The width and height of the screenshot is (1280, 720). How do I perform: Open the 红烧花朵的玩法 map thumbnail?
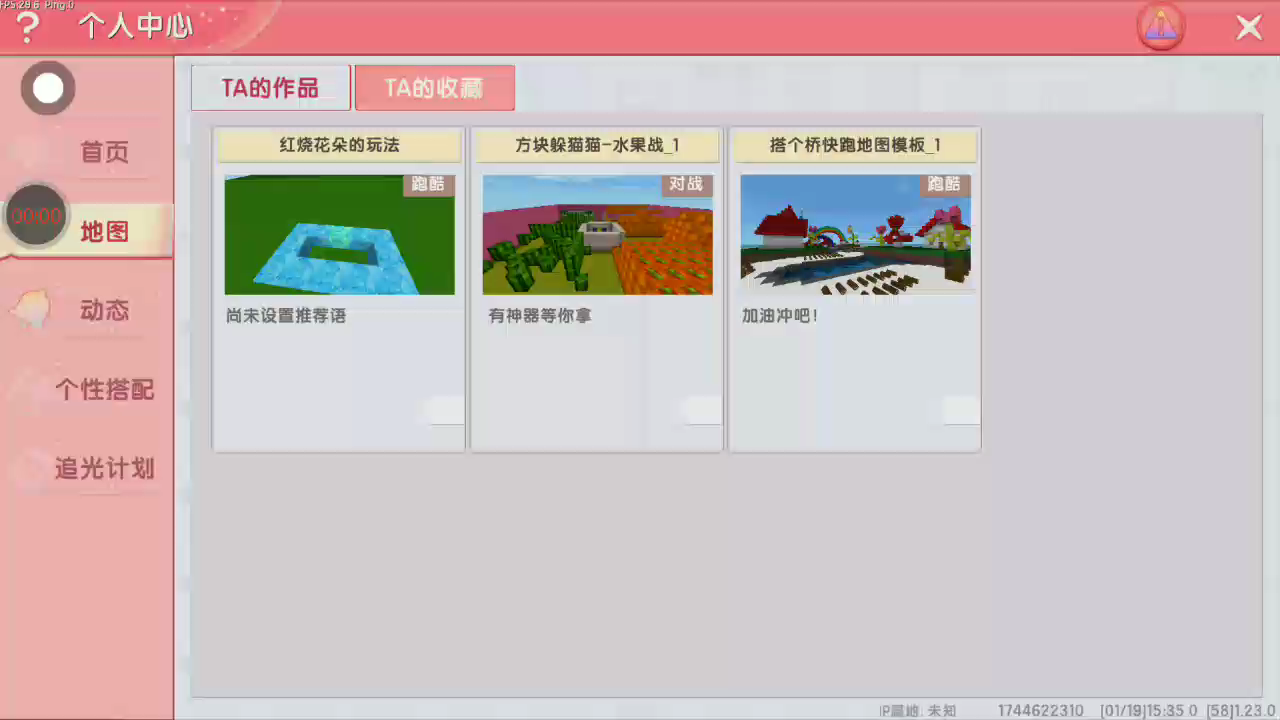[x=339, y=235]
